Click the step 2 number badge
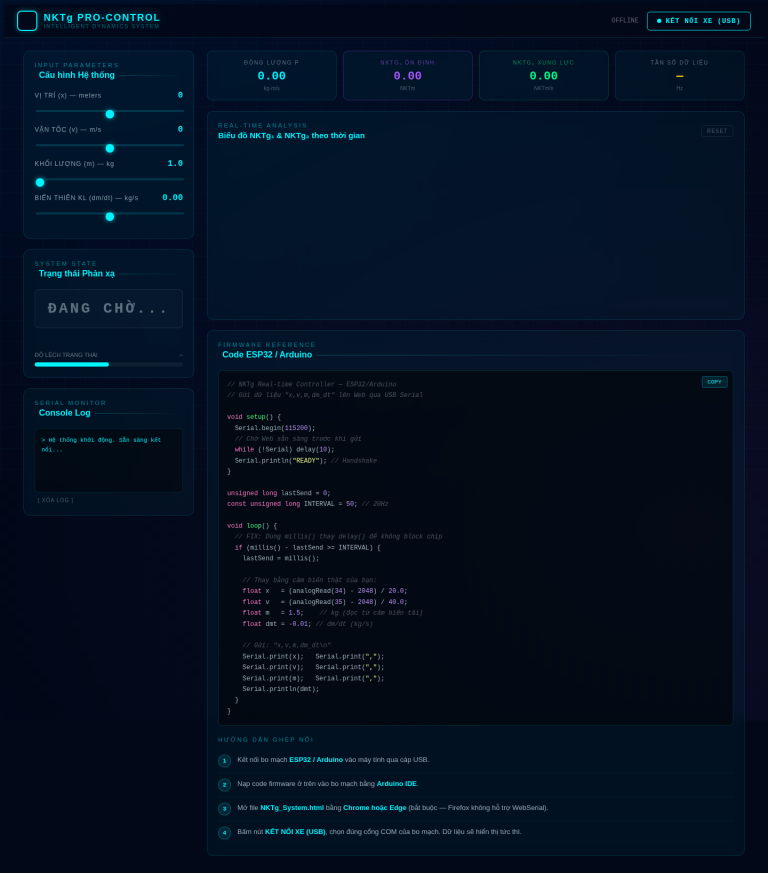The image size is (768, 873). coord(225,785)
